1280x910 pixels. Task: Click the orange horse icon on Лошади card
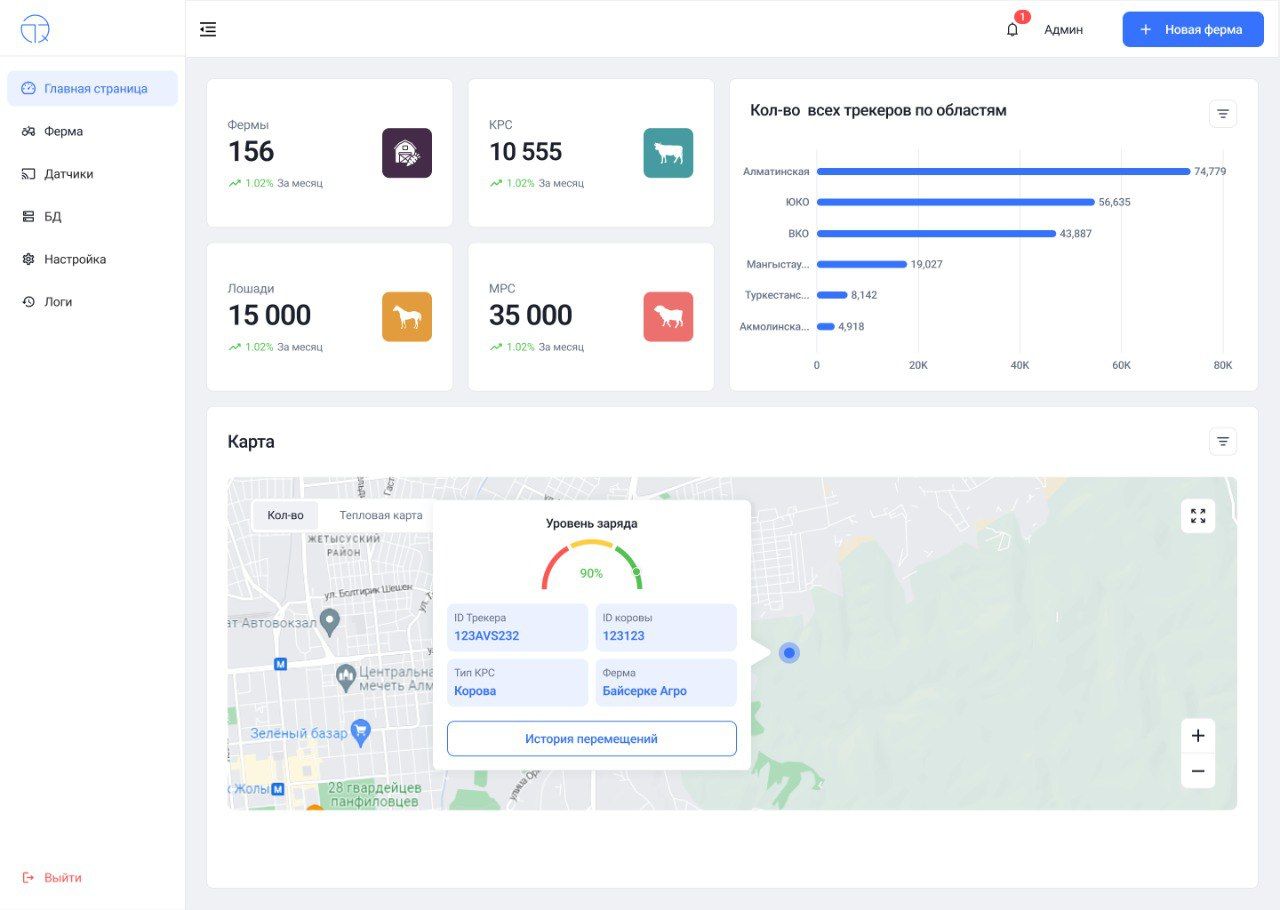[x=407, y=317]
